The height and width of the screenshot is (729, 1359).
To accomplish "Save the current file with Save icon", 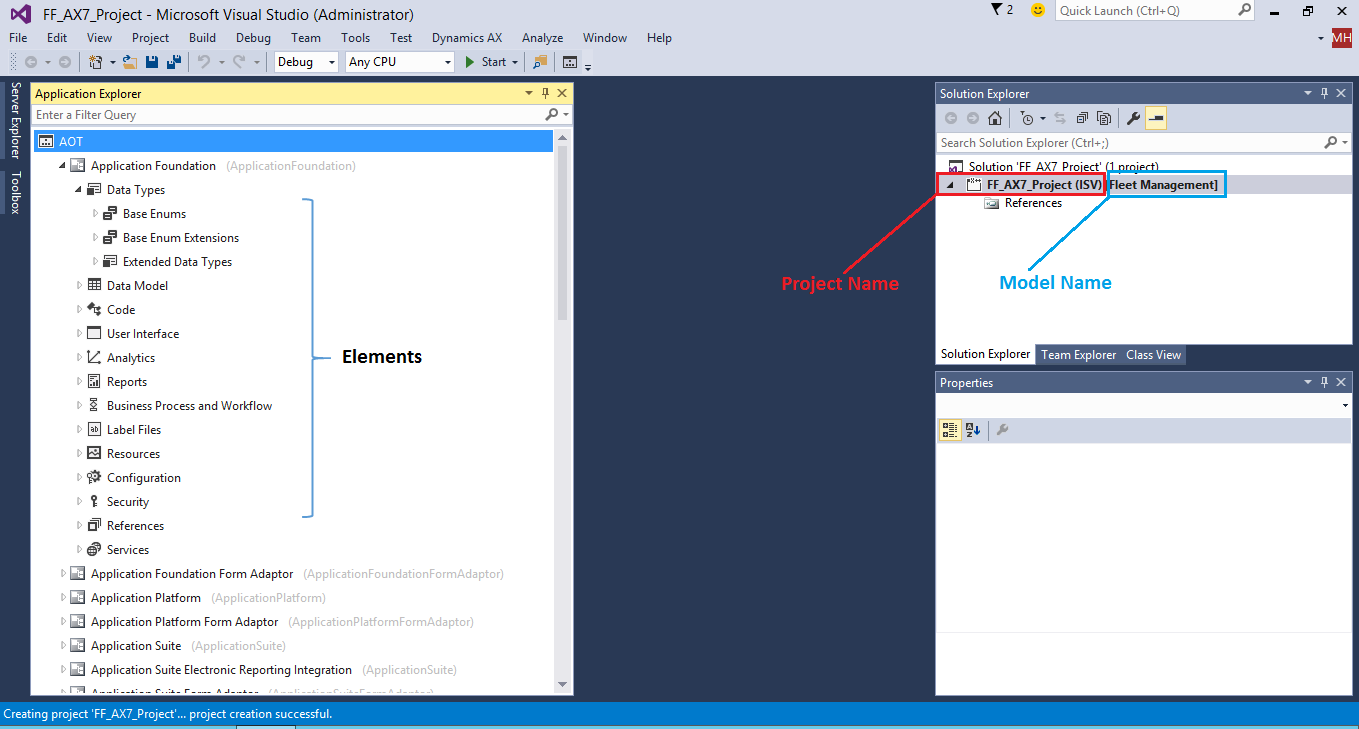I will pyautogui.click(x=152, y=62).
